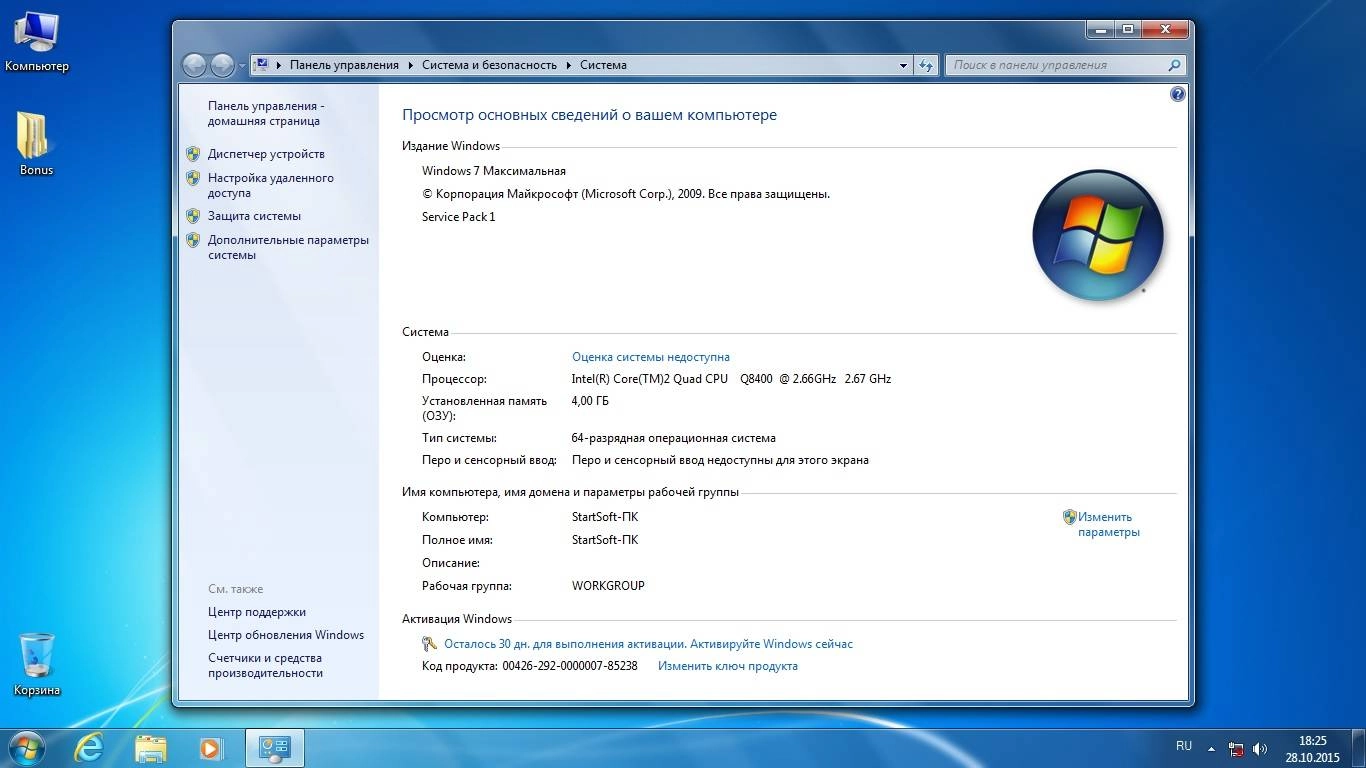Show hidden tray icons arrow
The image size is (1366, 768).
1212,748
